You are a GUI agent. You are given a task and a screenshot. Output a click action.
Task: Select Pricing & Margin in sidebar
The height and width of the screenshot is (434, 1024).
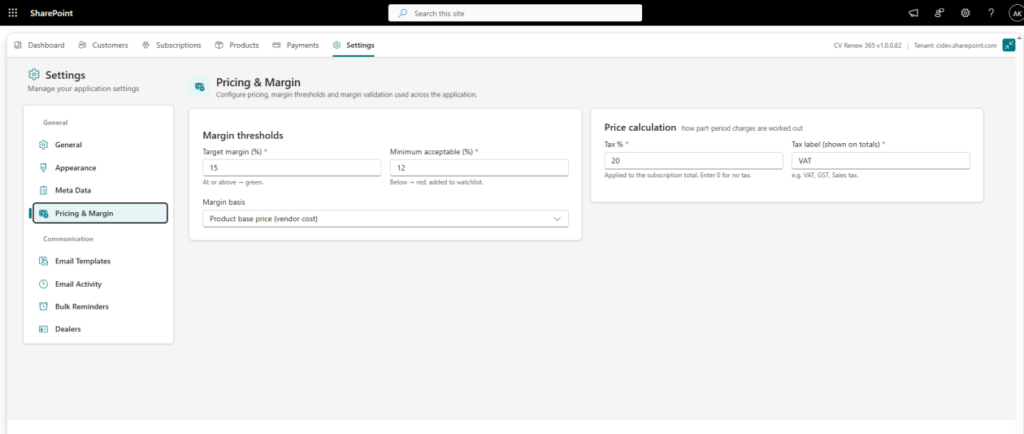click(100, 213)
